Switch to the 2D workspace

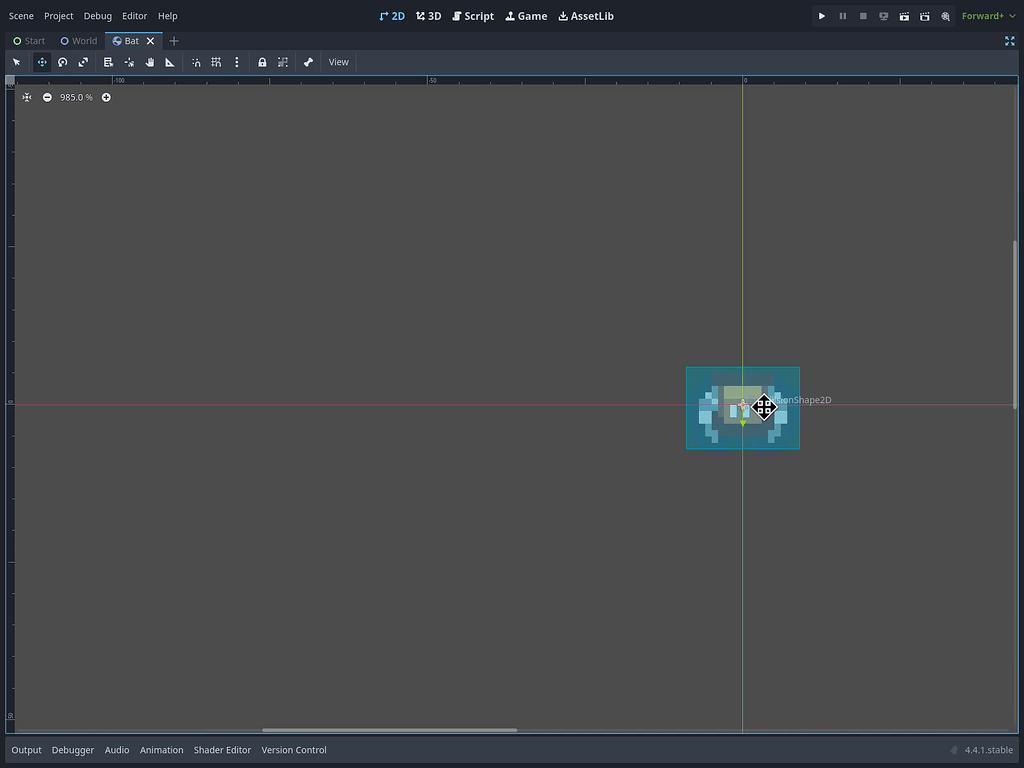(x=392, y=16)
